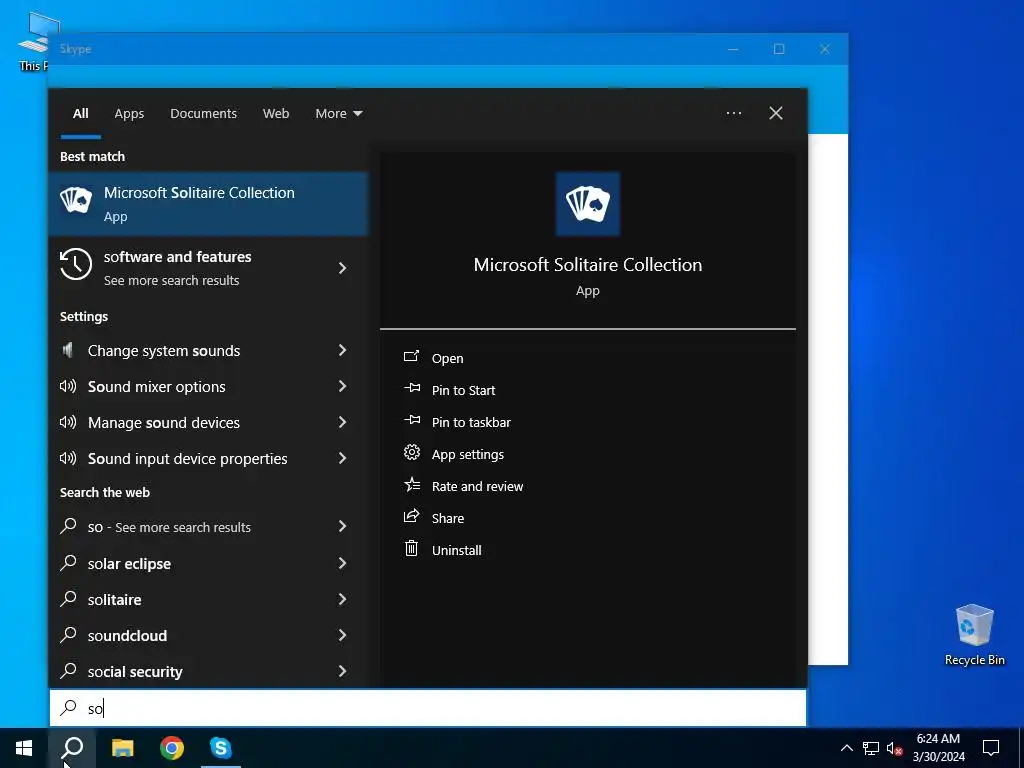Open the Windows Start menu

pyautogui.click(x=24, y=748)
